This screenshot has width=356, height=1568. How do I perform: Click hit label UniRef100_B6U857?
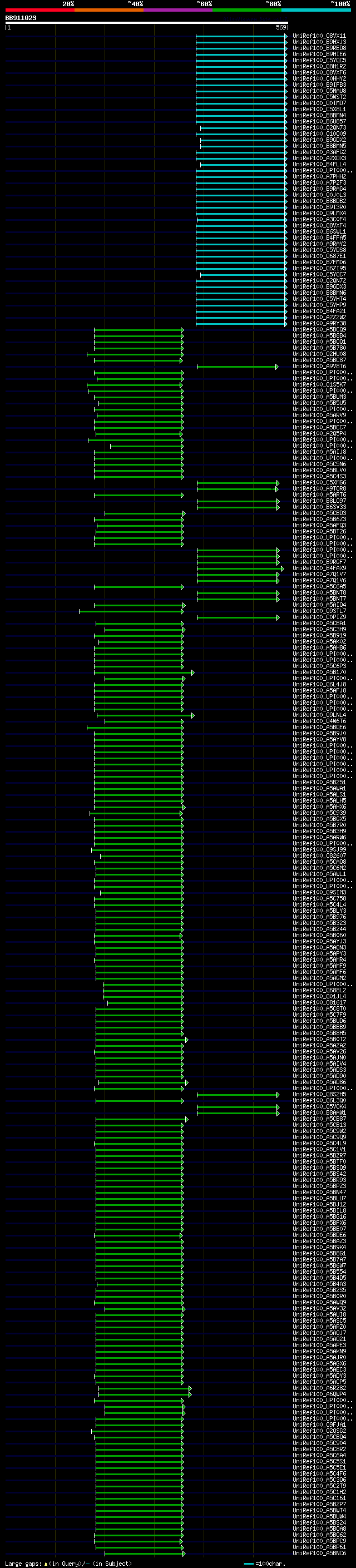[x=319, y=121]
